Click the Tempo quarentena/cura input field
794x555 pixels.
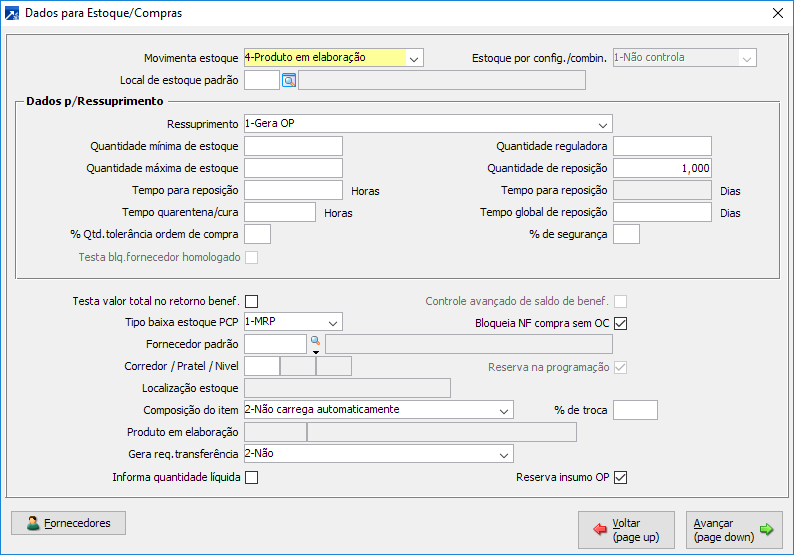279,212
